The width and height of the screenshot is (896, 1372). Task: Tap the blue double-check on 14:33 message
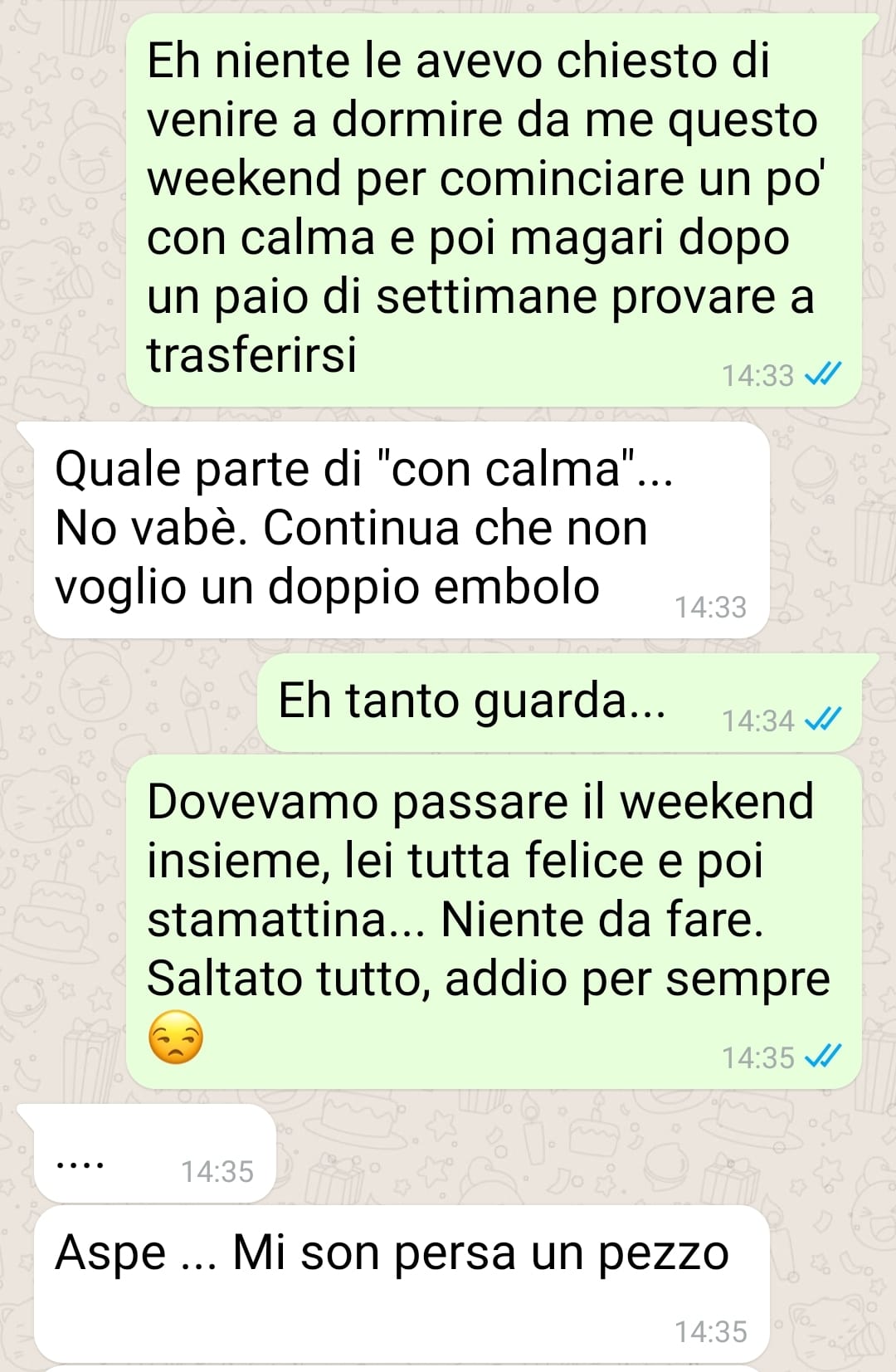824,375
